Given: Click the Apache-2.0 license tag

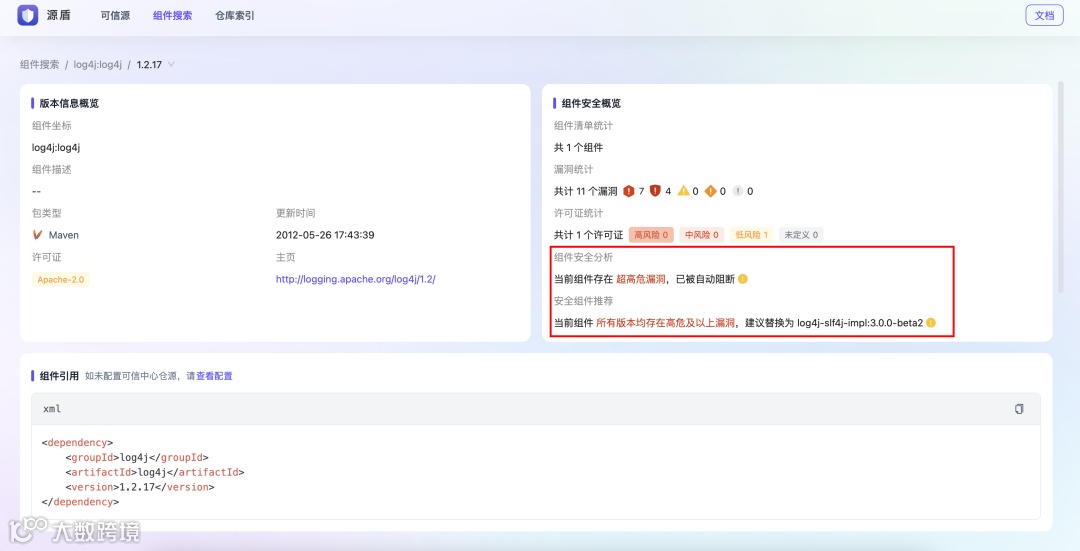Looking at the screenshot, I should [x=61, y=280].
